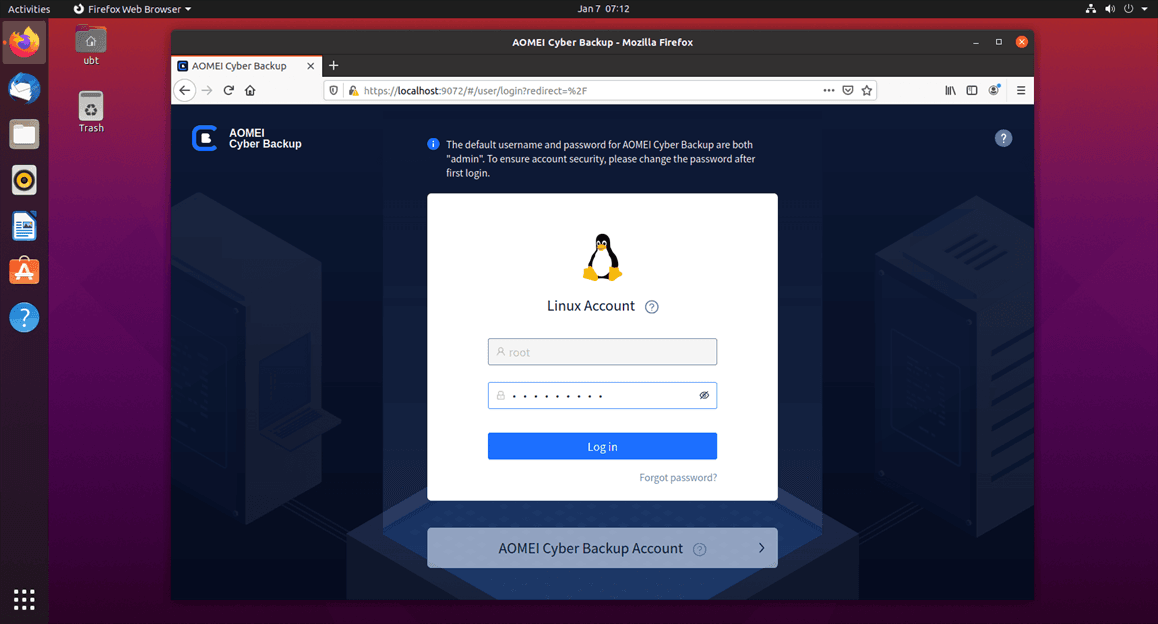
Task: Click the blue info icon in notice
Action: click(434, 144)
